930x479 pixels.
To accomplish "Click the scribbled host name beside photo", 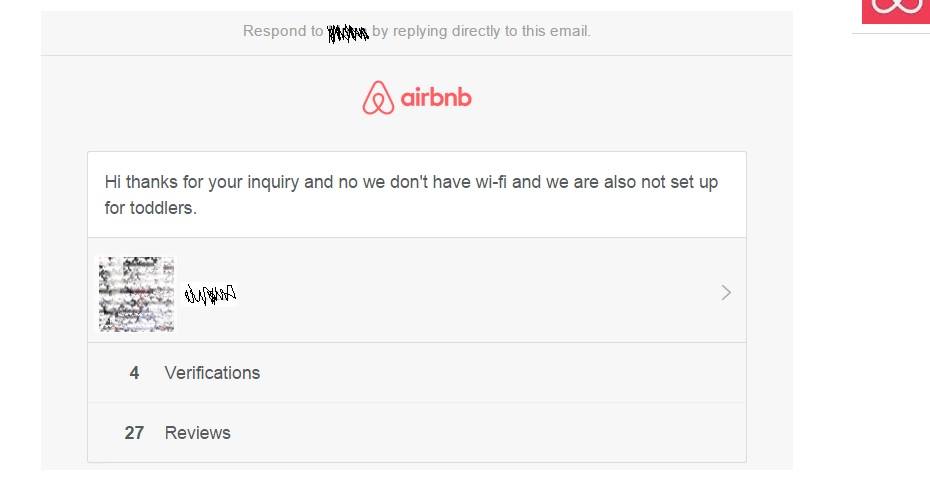I will point(210,294).
